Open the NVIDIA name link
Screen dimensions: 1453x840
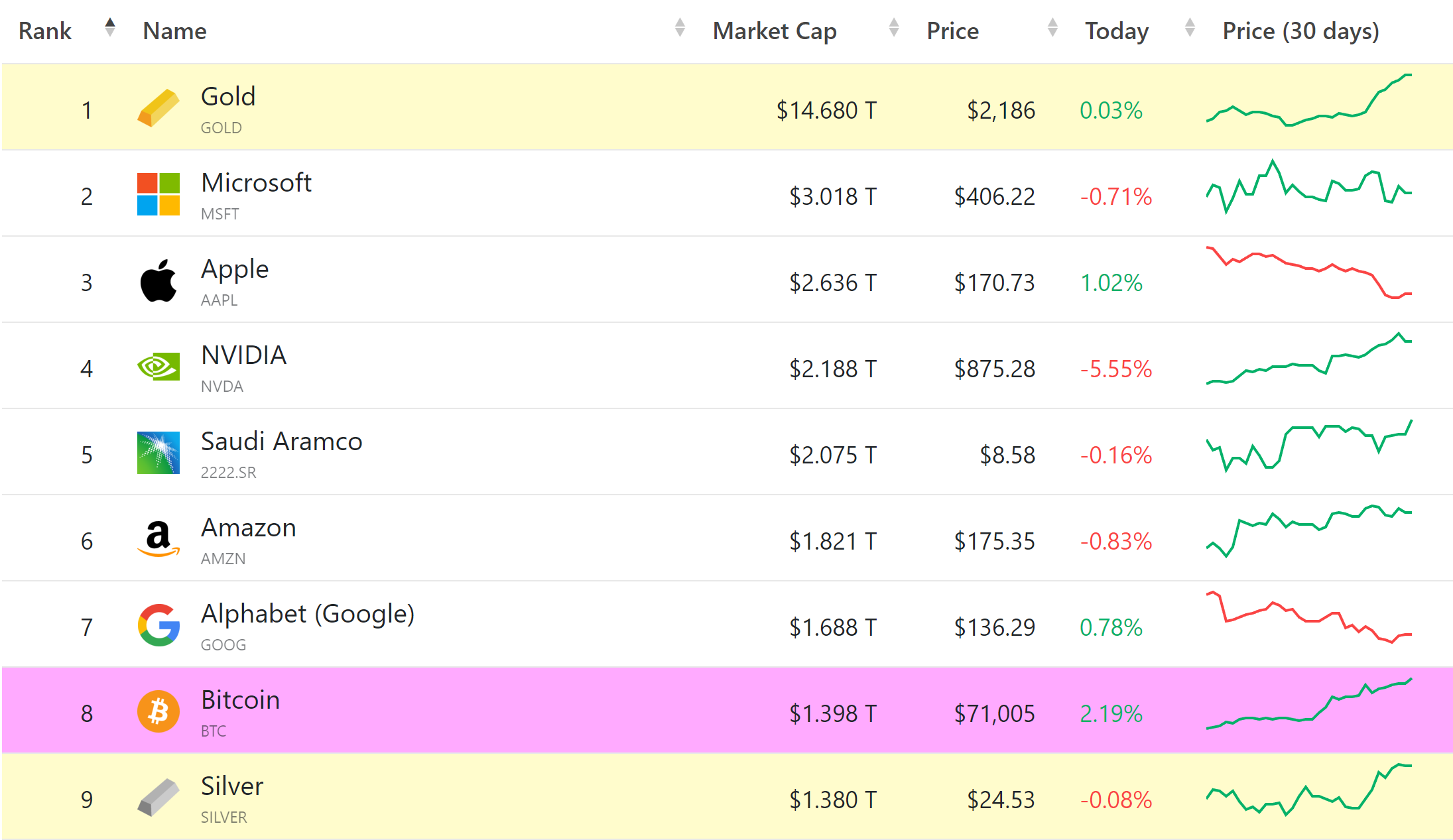(x=243, y=355)
